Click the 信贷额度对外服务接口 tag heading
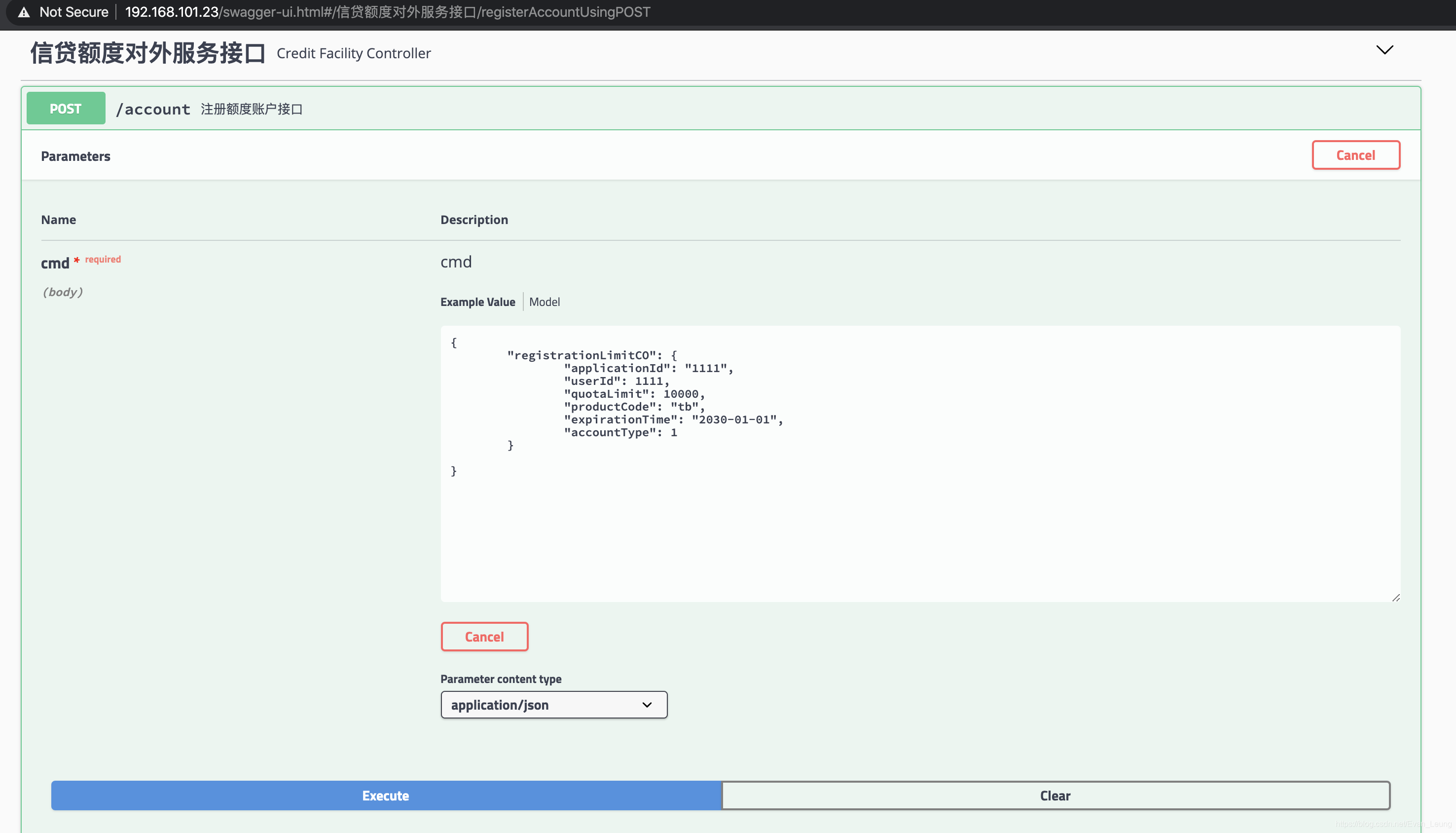1456x833 pixels. [148, 53]
